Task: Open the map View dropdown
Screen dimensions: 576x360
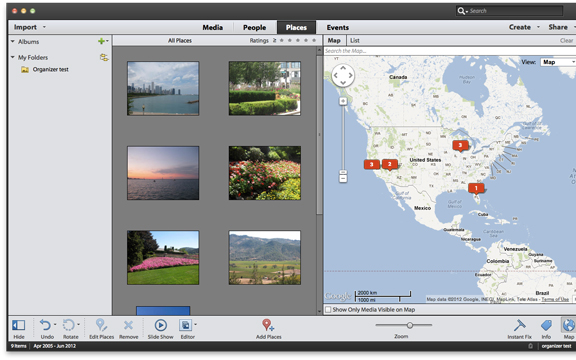Action: [x=557, y=62]
